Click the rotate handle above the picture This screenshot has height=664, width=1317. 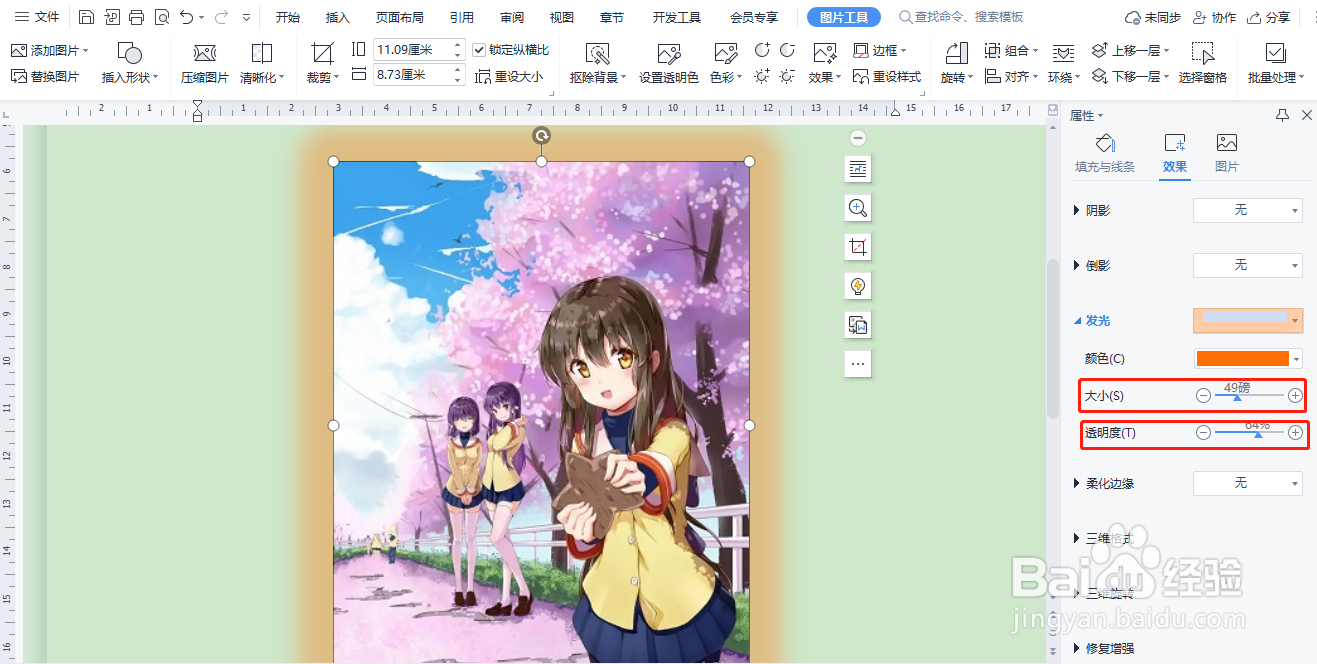[x=541, y=136]
